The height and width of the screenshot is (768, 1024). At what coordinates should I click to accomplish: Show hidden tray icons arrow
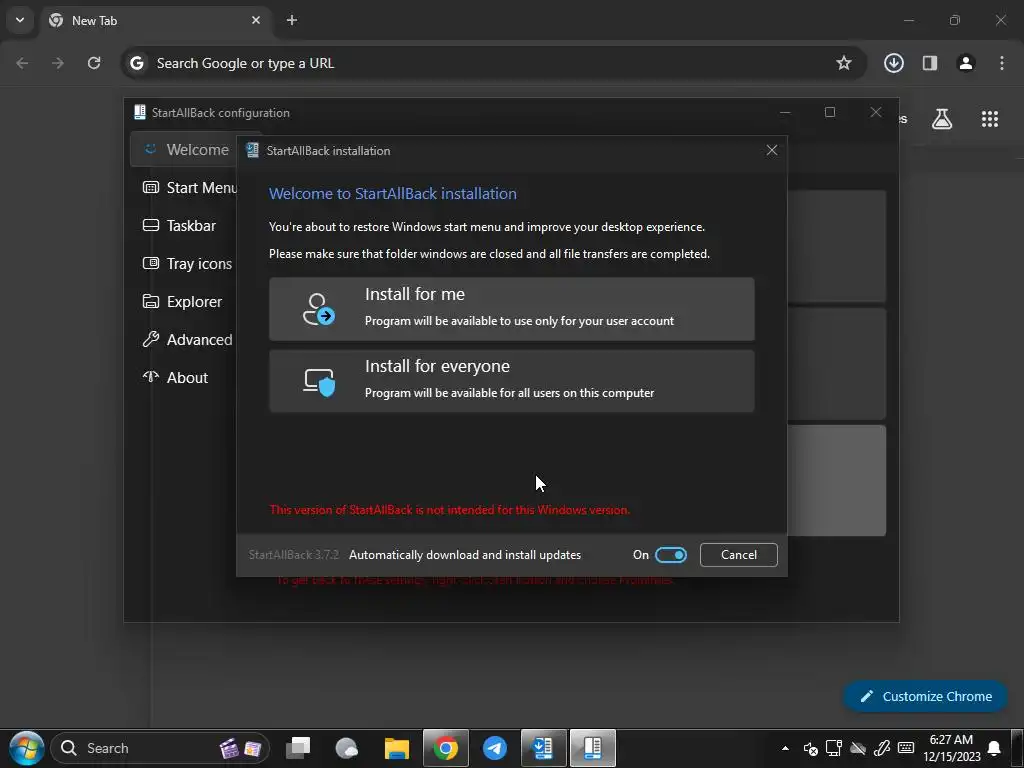[x=786, y=748]
